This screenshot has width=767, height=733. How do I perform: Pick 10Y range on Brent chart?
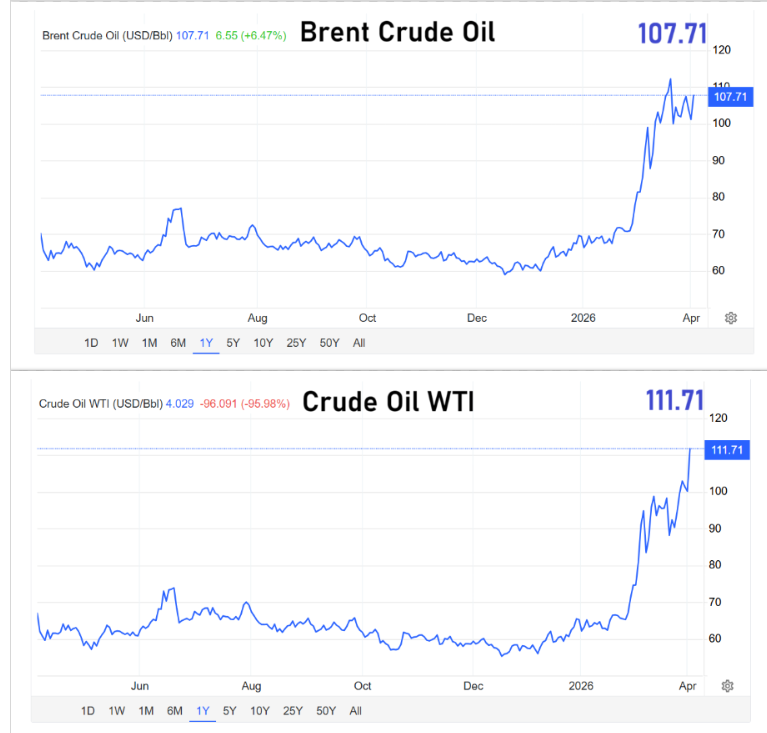click(x=263, y=343)
